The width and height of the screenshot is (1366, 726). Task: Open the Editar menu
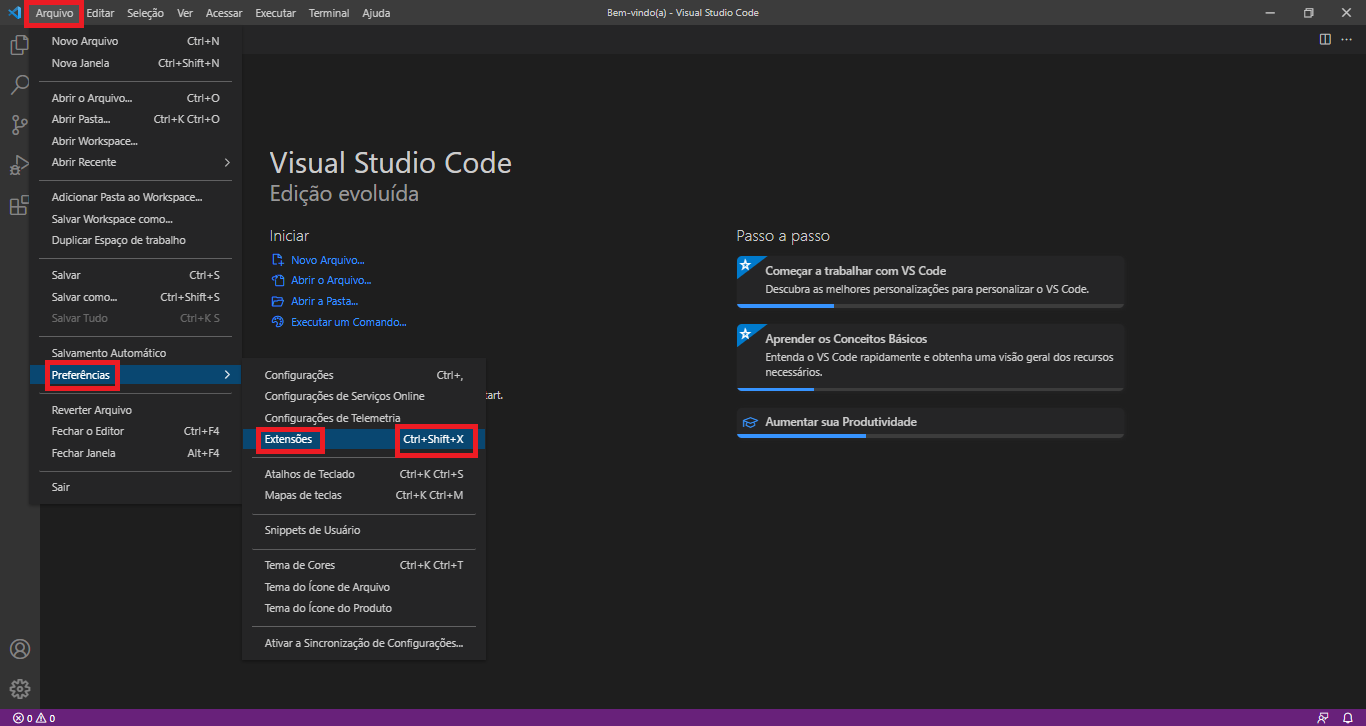[x=100, y=13]
